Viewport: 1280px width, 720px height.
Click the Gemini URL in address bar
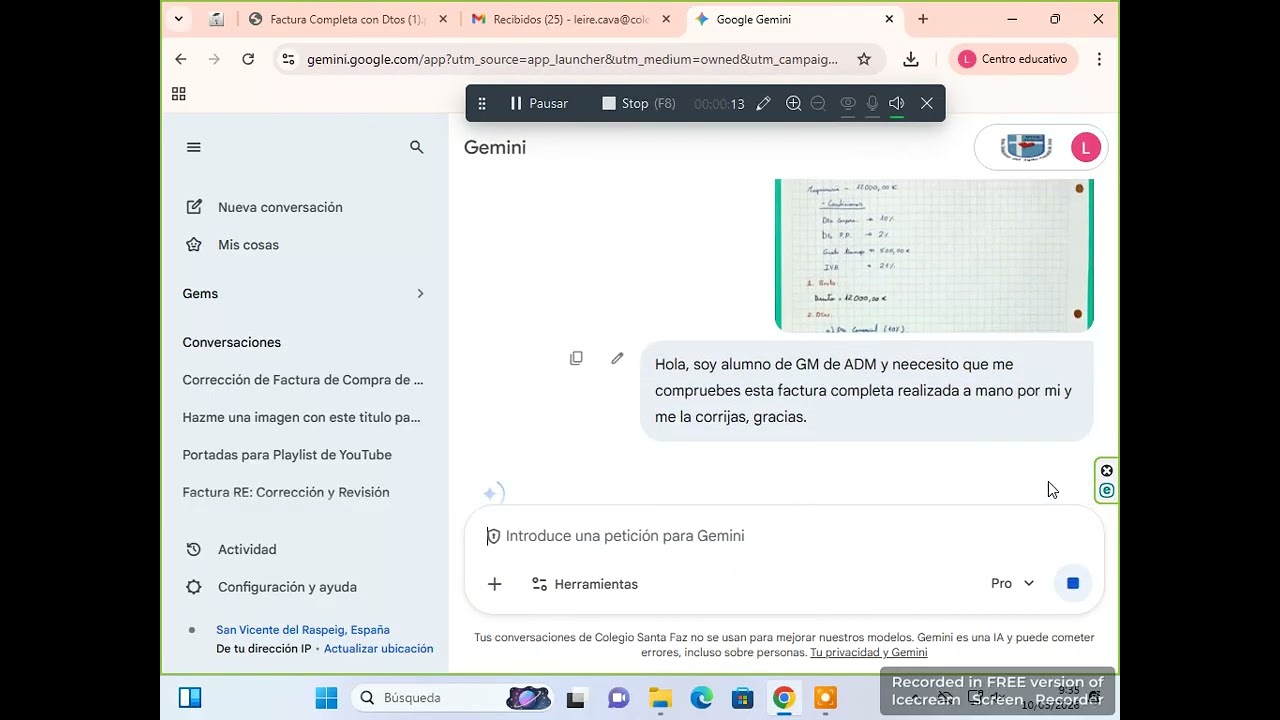572,59
